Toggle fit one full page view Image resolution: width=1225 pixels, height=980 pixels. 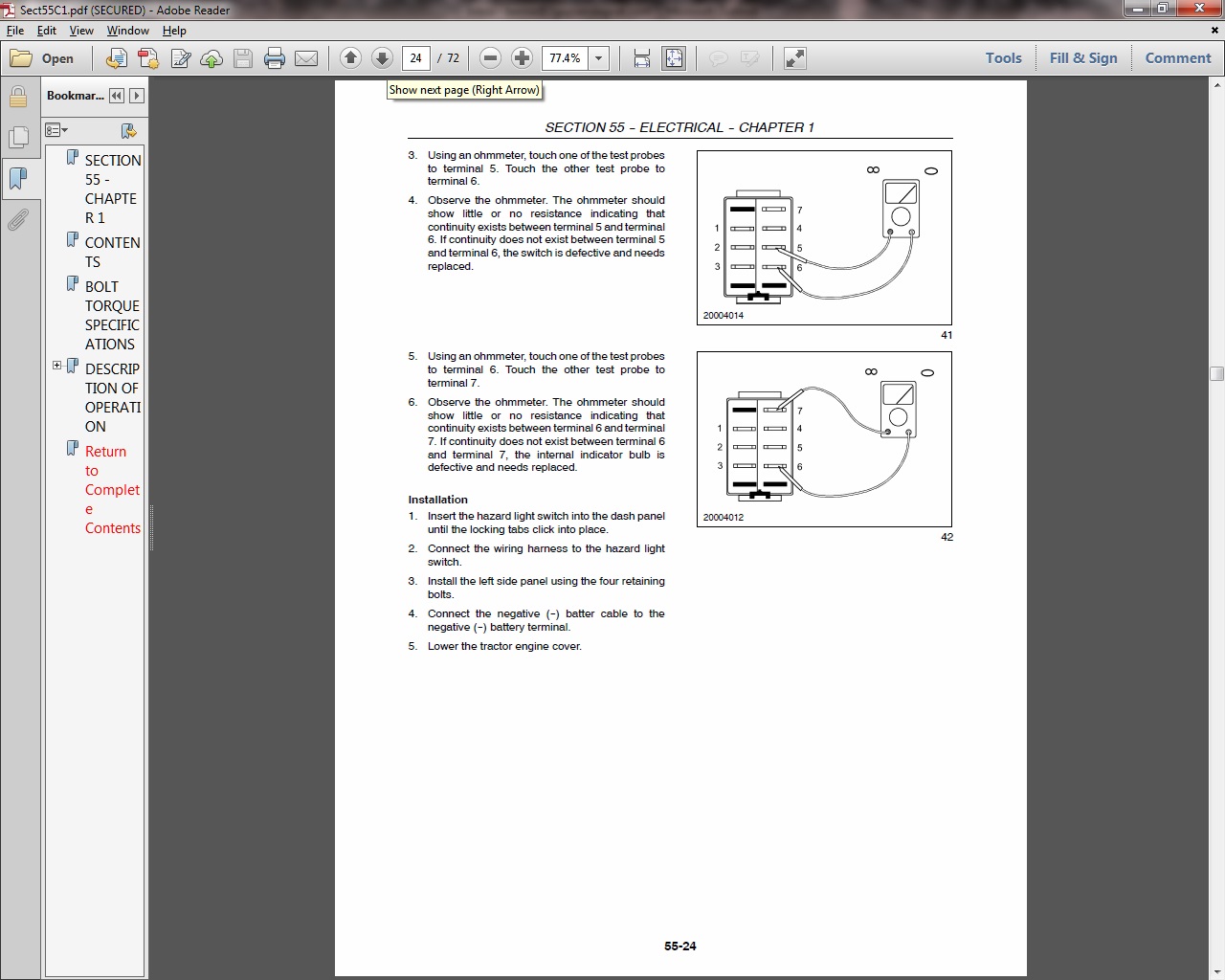(x=674, y=58)
